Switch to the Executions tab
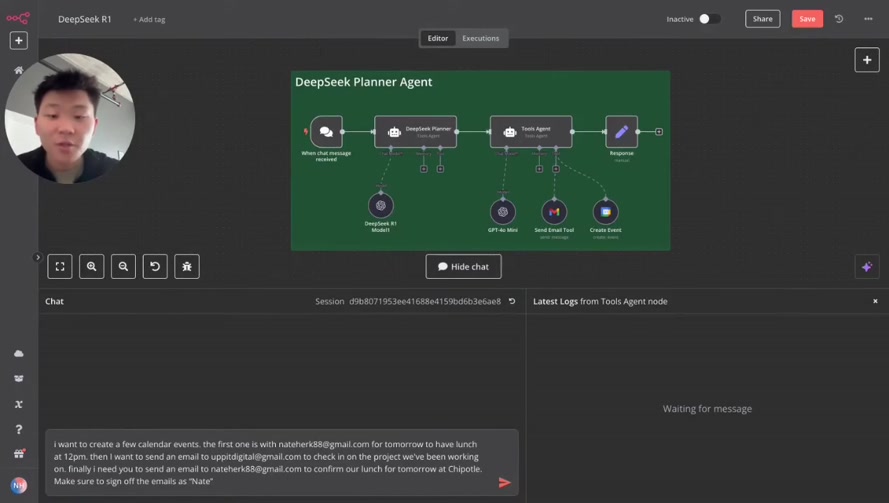The image size is (889, 503). coord(481,38)
